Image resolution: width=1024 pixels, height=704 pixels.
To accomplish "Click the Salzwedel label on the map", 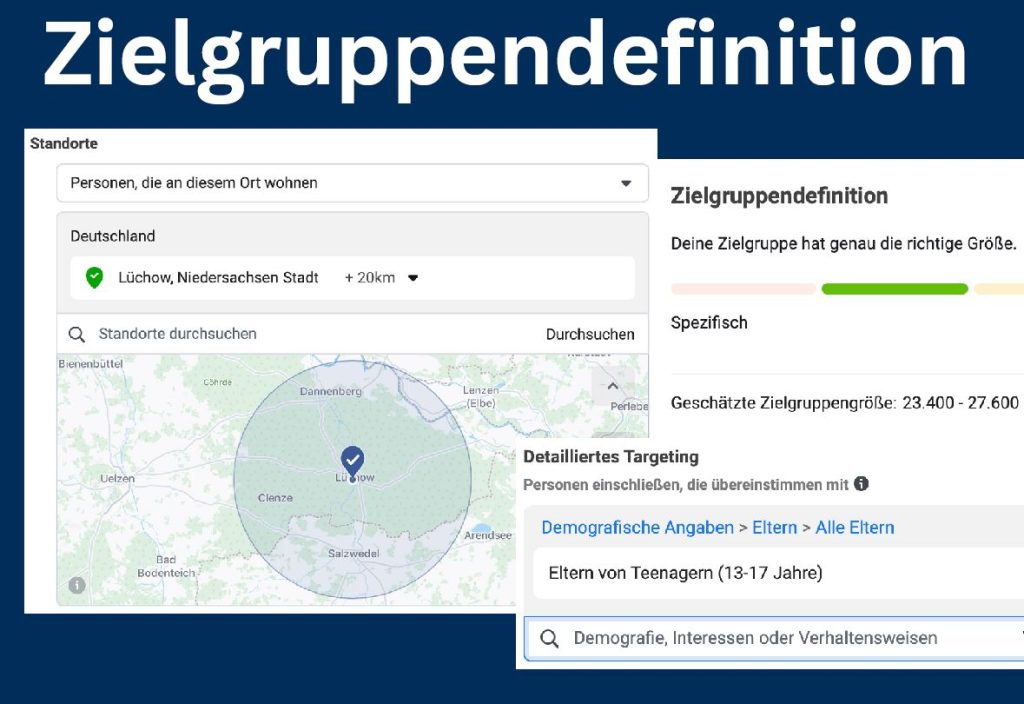I will click(353, 553).
